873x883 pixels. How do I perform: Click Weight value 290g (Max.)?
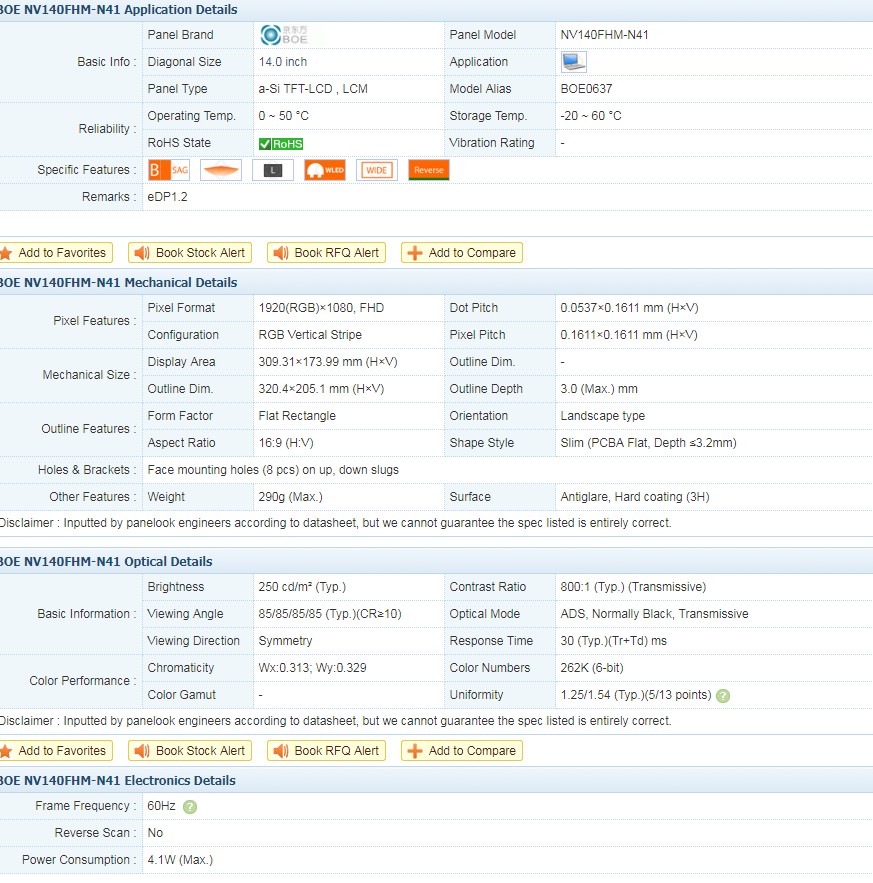point(291,497)
